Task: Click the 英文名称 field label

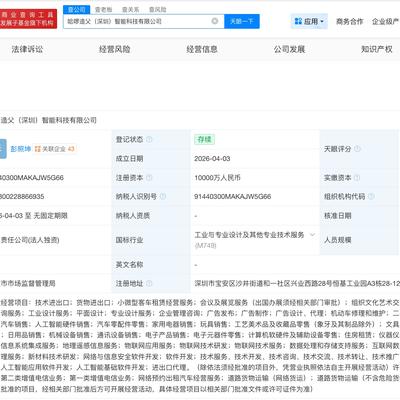Action: pyautogui.click(x=130, y=265)
